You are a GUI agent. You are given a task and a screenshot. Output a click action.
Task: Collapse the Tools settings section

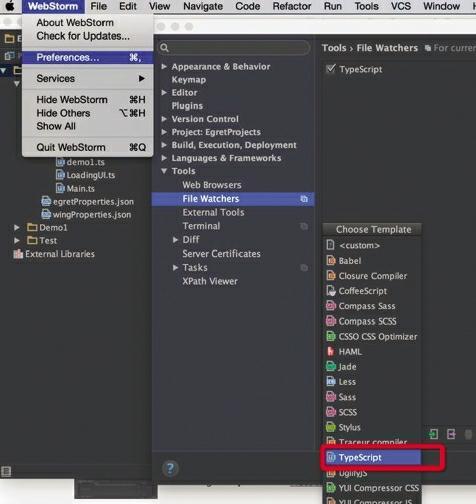click(164, 171)
